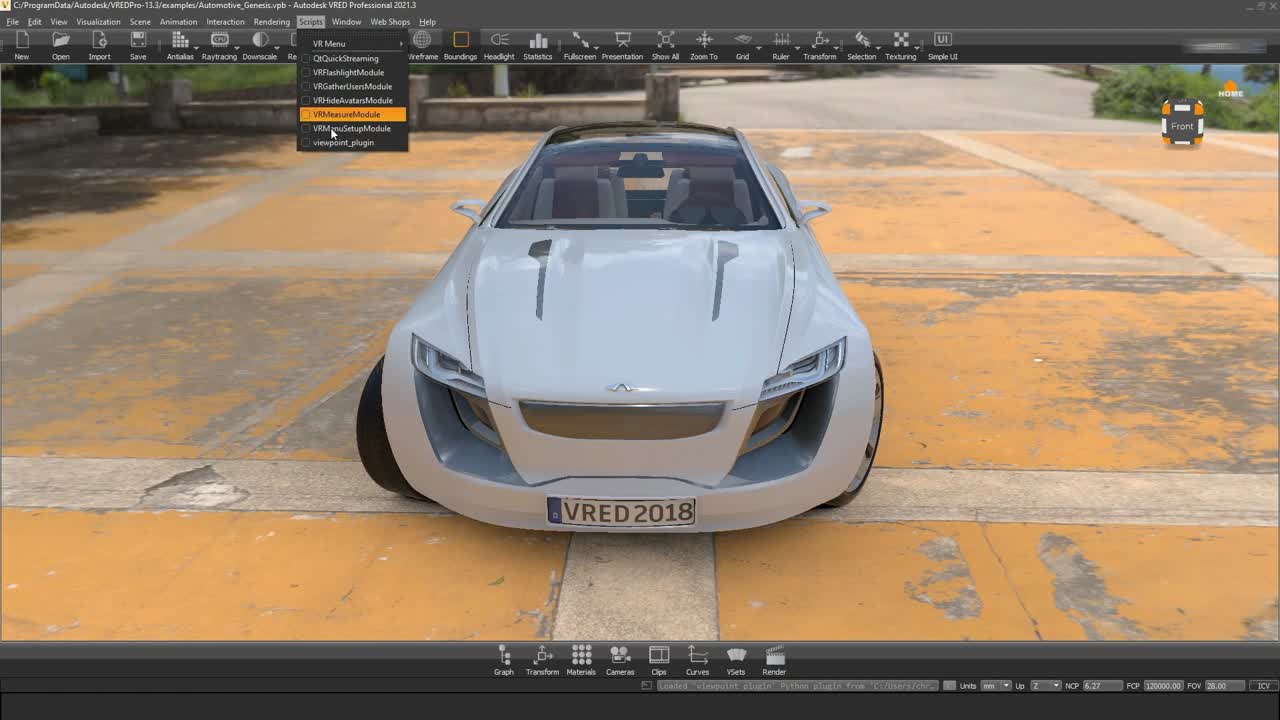Open the Rendering menu
This screenshot has height=720, width=1280.
pyautogui.click(x=272, y=22)
